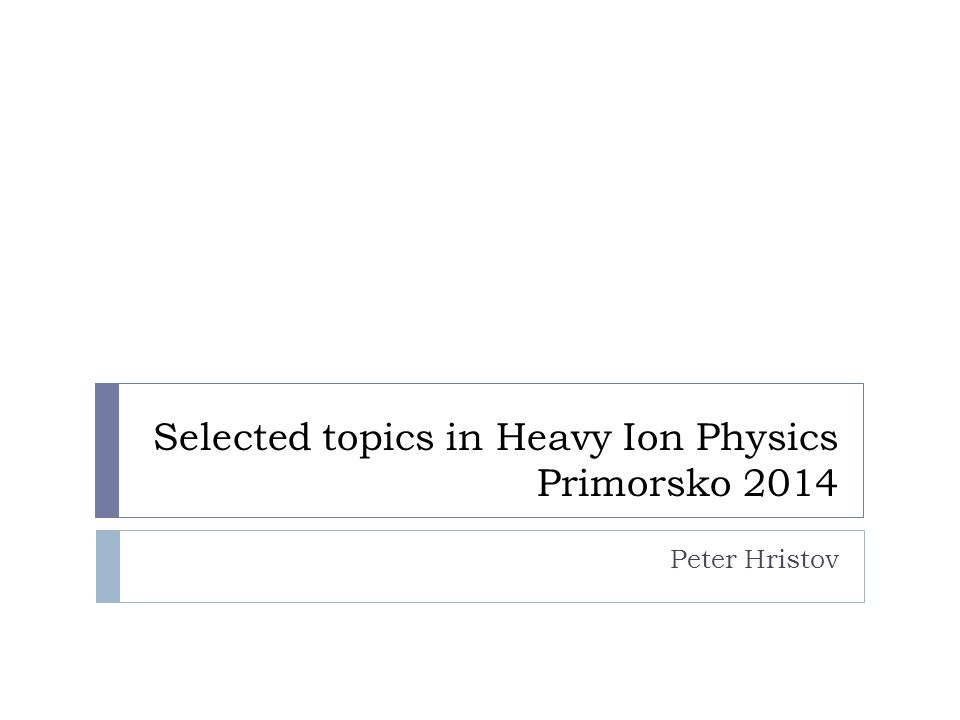
Task: Click the title box's right border edge
Action: 863,451
